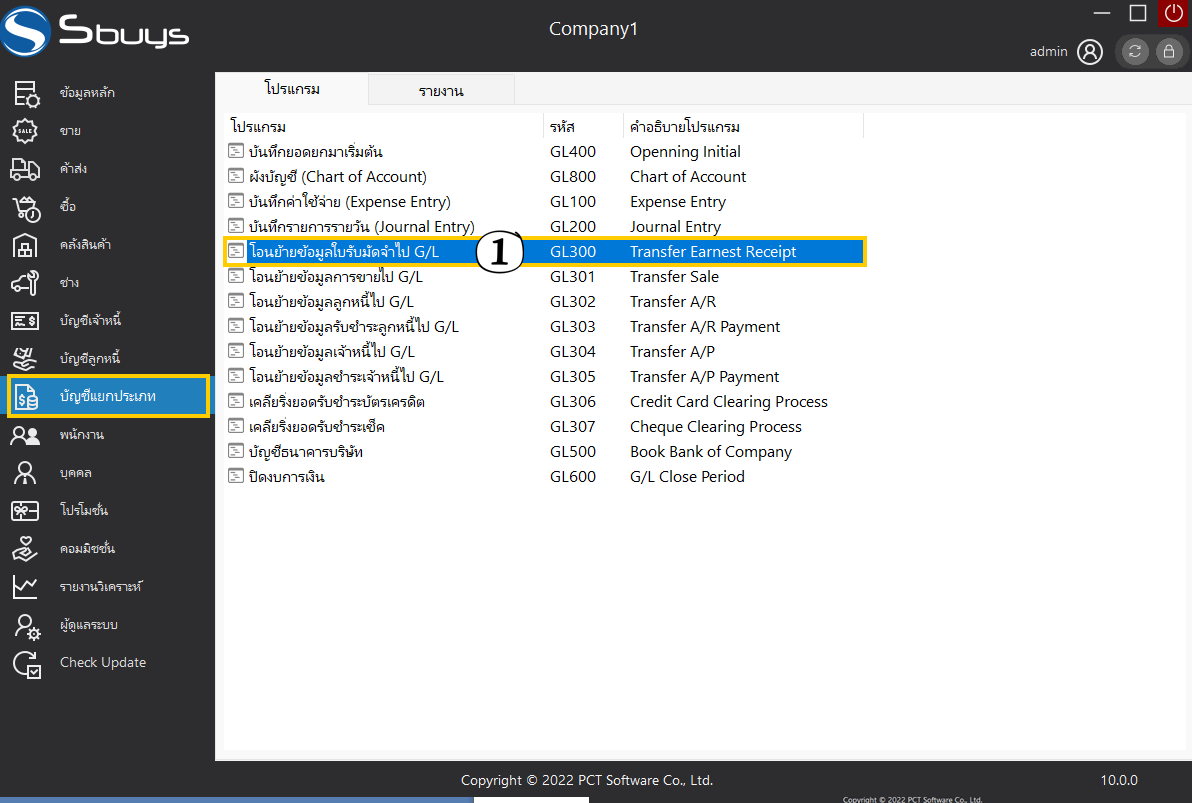Open the ข้อมูลหลัก sidebar menu

point(87,93)
